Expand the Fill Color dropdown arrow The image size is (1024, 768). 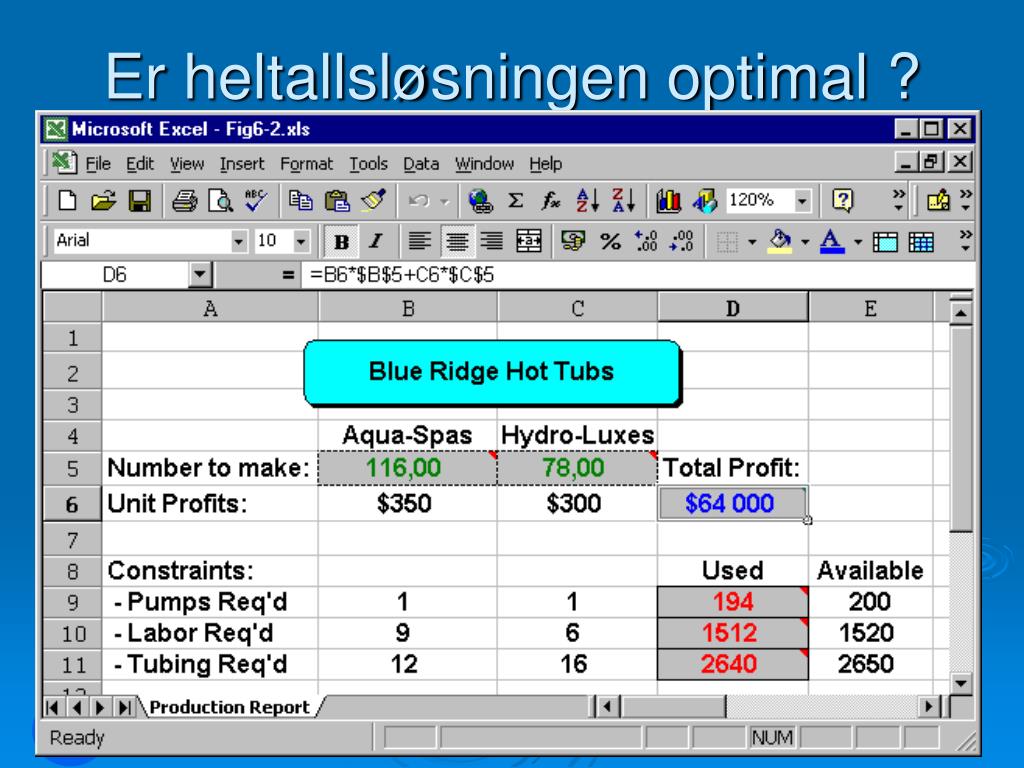click(805, 242)
